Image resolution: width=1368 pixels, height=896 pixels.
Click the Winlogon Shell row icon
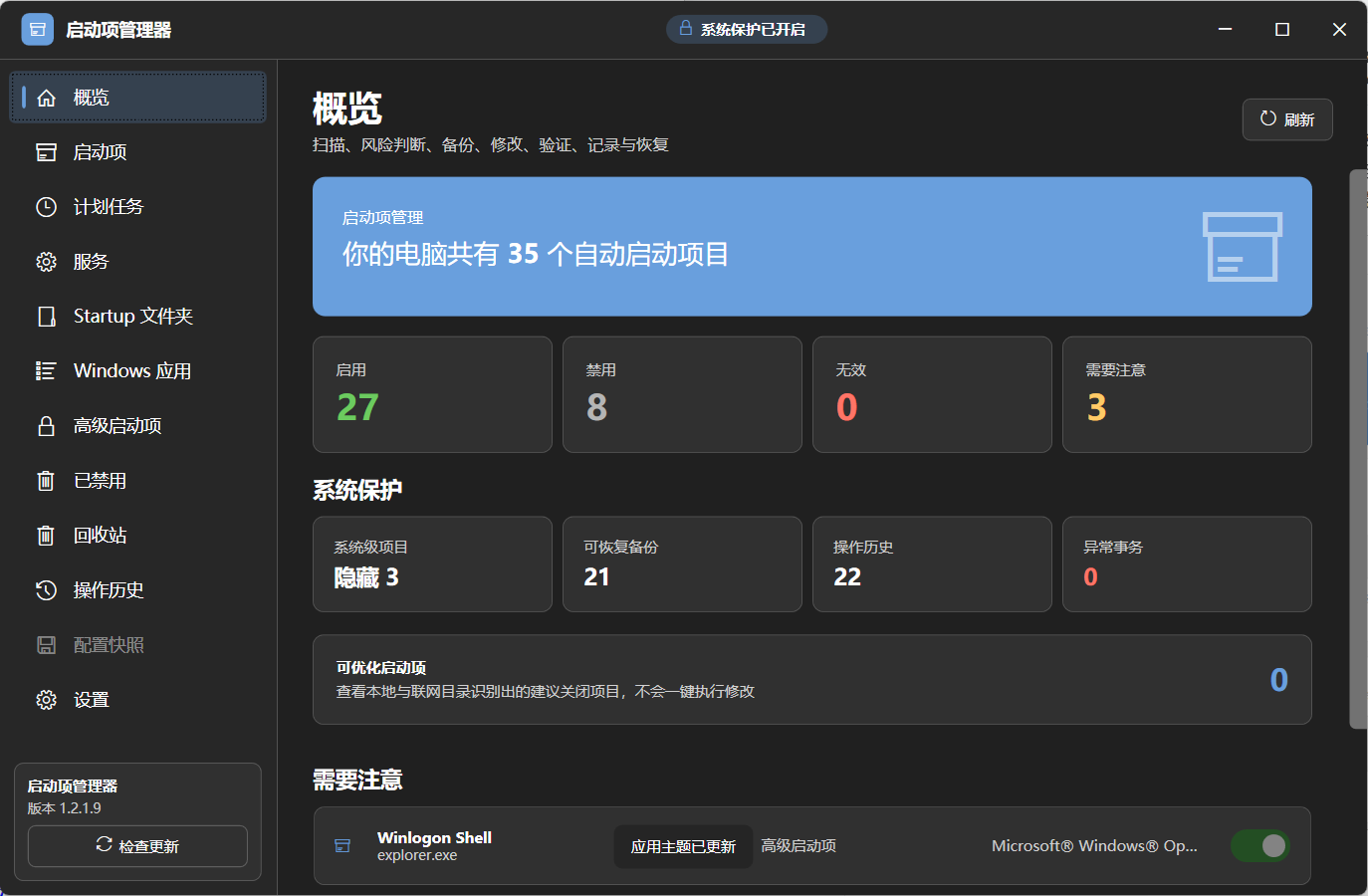tap(342, 846)
